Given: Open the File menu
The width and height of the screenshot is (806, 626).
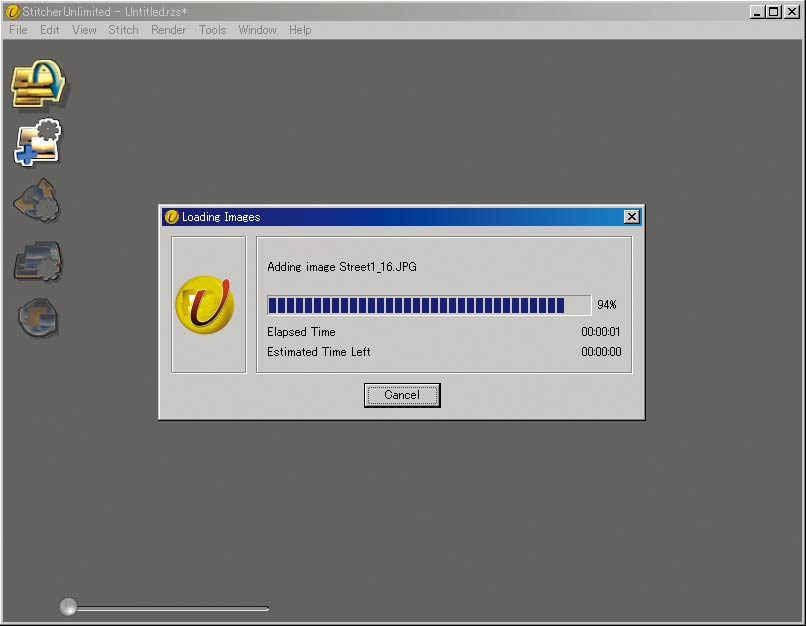Looking at the screenshot, I should (x=18, y=30).
